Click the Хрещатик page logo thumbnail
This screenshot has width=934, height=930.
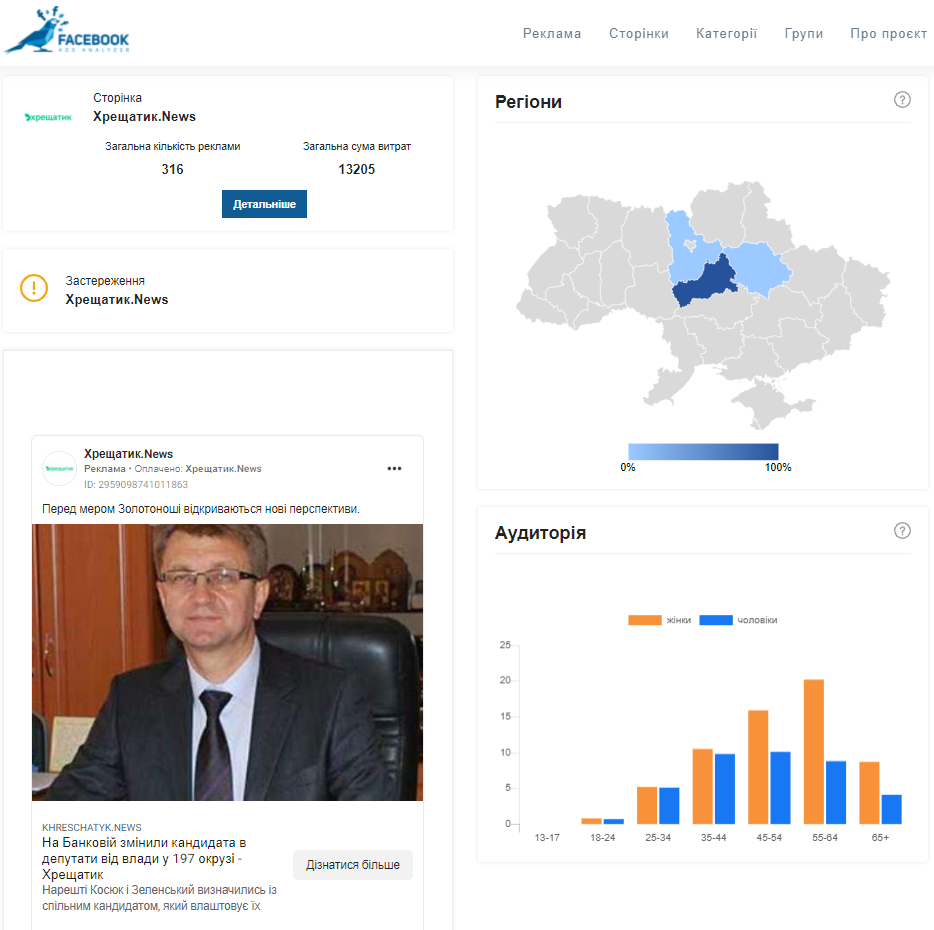point(48,117)
